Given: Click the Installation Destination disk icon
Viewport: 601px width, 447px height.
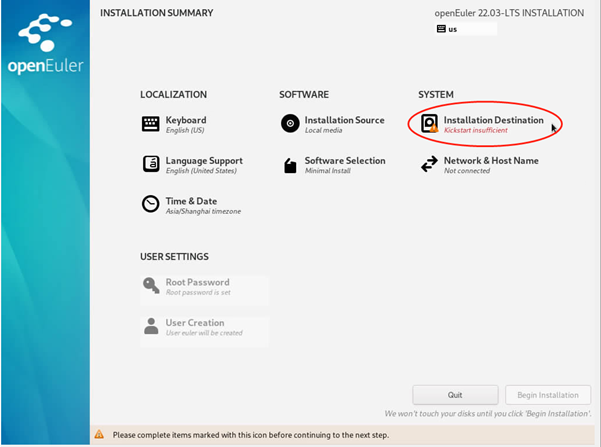Looking at the screenshot, I should [x=429, y=123].
